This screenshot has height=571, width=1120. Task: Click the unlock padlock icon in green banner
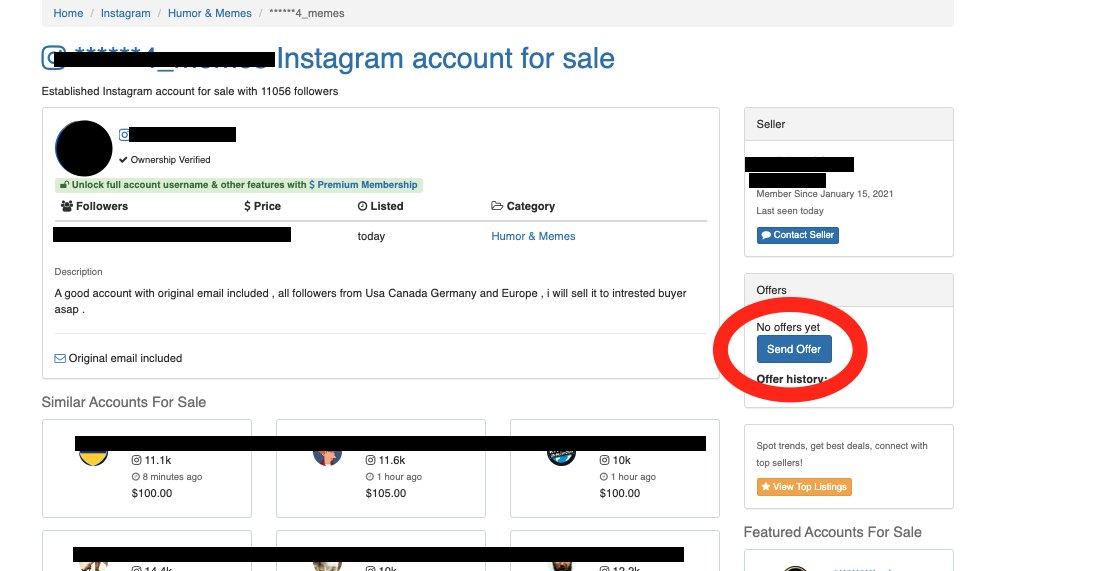[64, 184]
